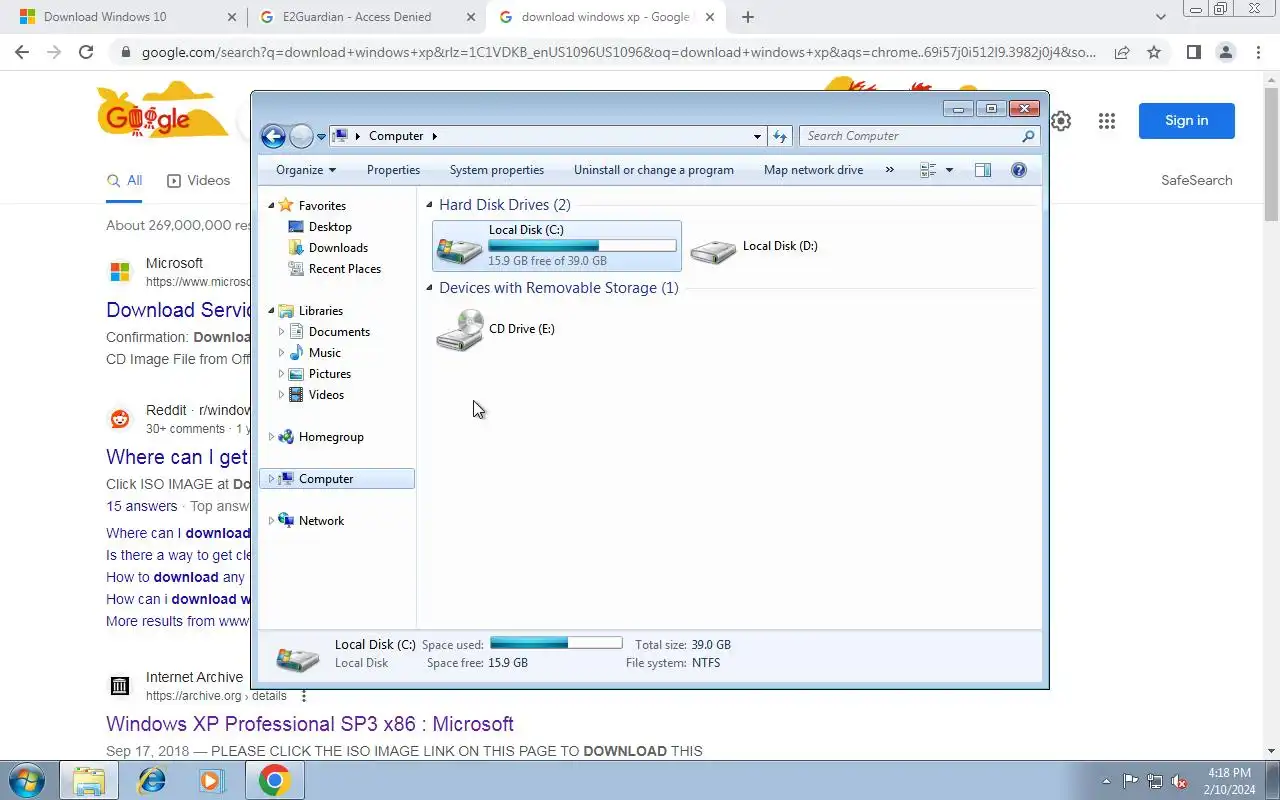1280x800 pixels.
Task: Open Internet Archive result options dots
Action: click(x=304, y=696)
